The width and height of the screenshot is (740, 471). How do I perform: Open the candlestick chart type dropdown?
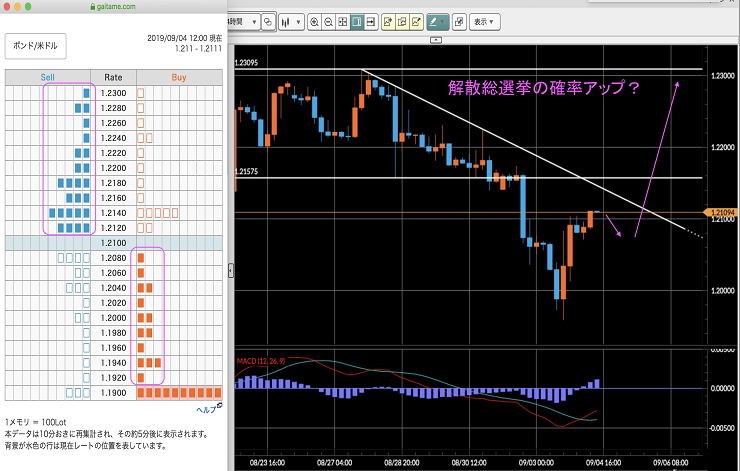291,22
